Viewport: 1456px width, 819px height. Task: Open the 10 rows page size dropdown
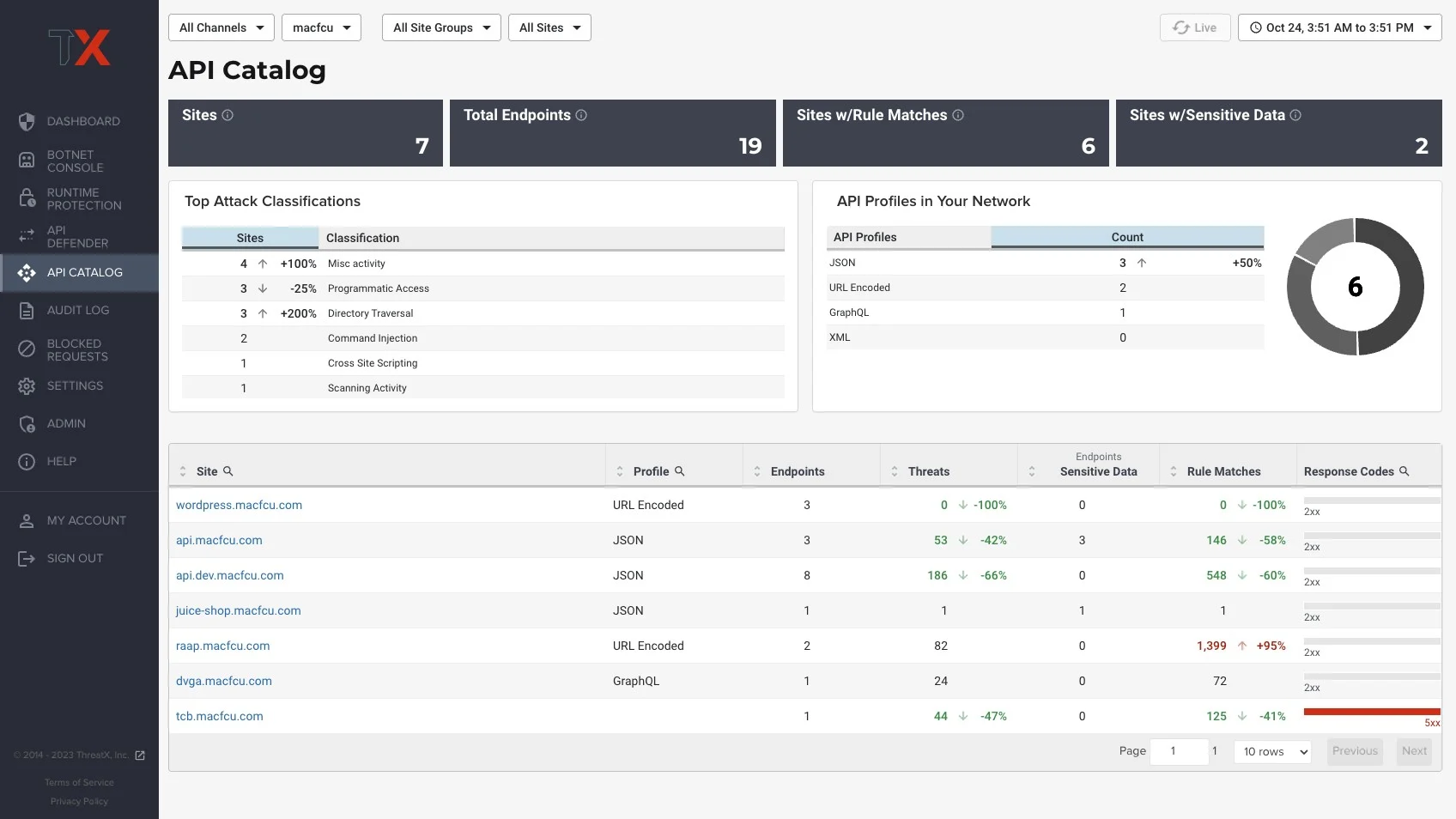1272,752
